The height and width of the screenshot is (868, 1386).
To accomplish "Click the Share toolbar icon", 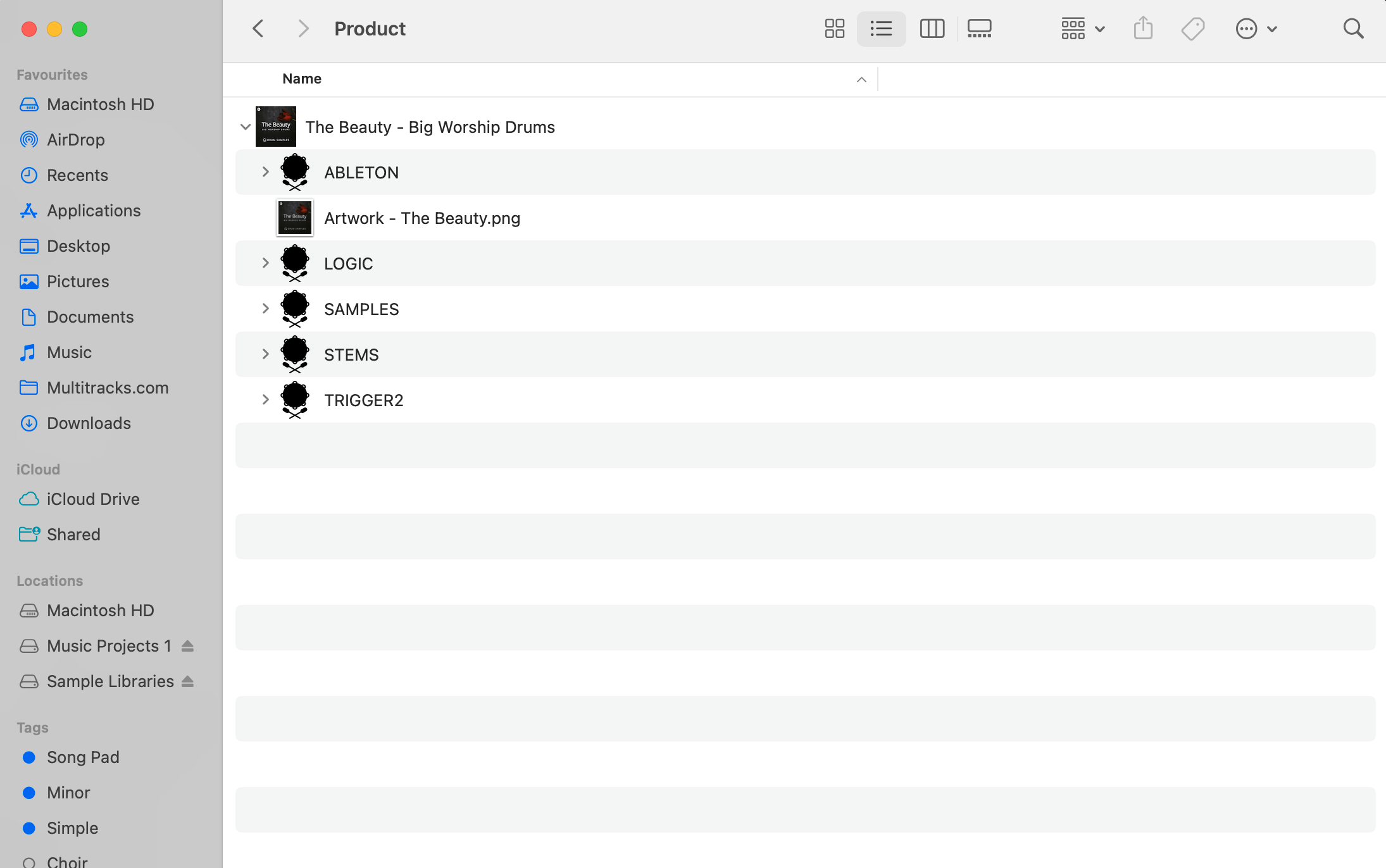I will click(x=1143, y=28).
